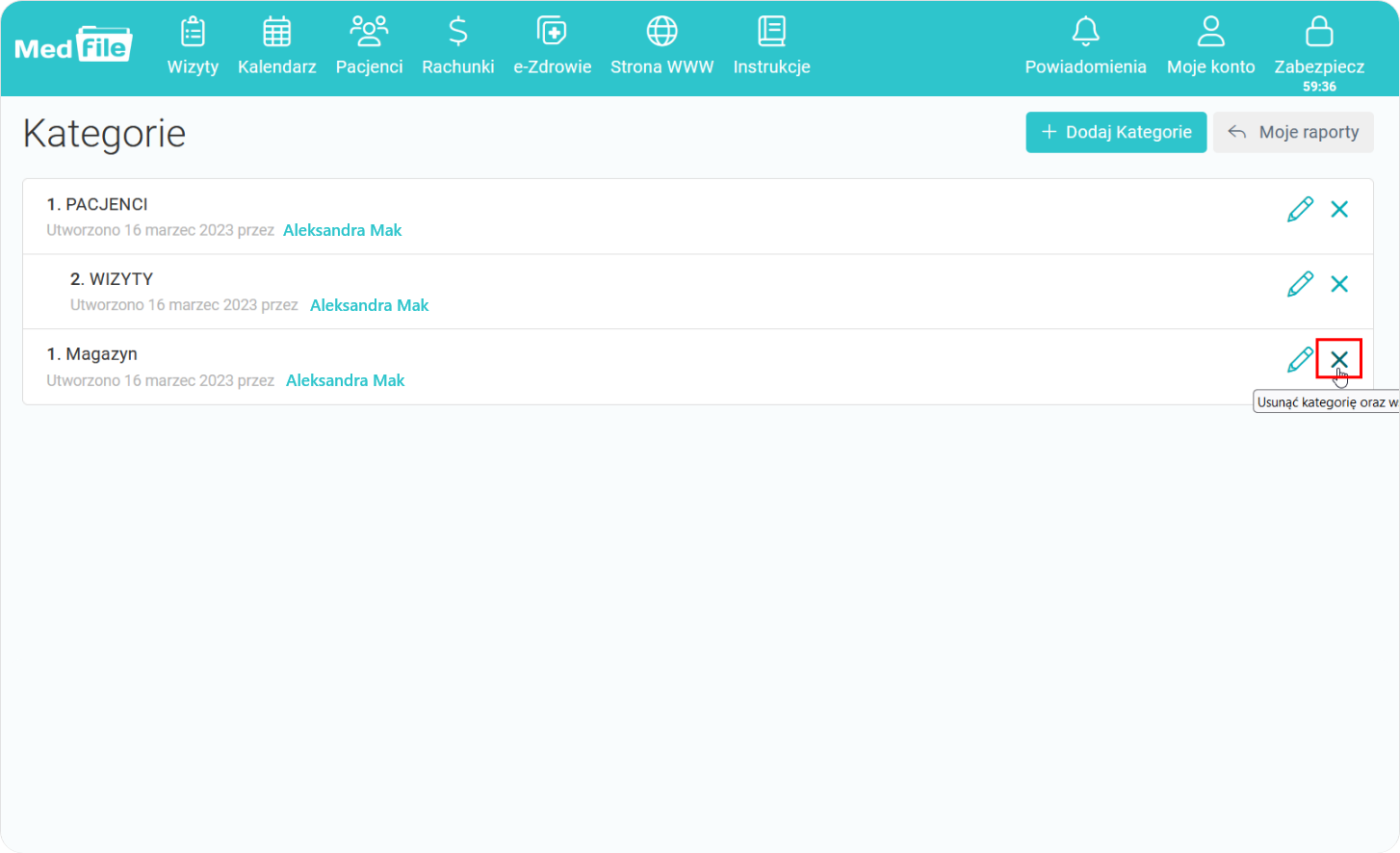The image size is (1400, 853).
Task: Delete the PACJENCI category with its X icon
Action: click(1339, 209)
